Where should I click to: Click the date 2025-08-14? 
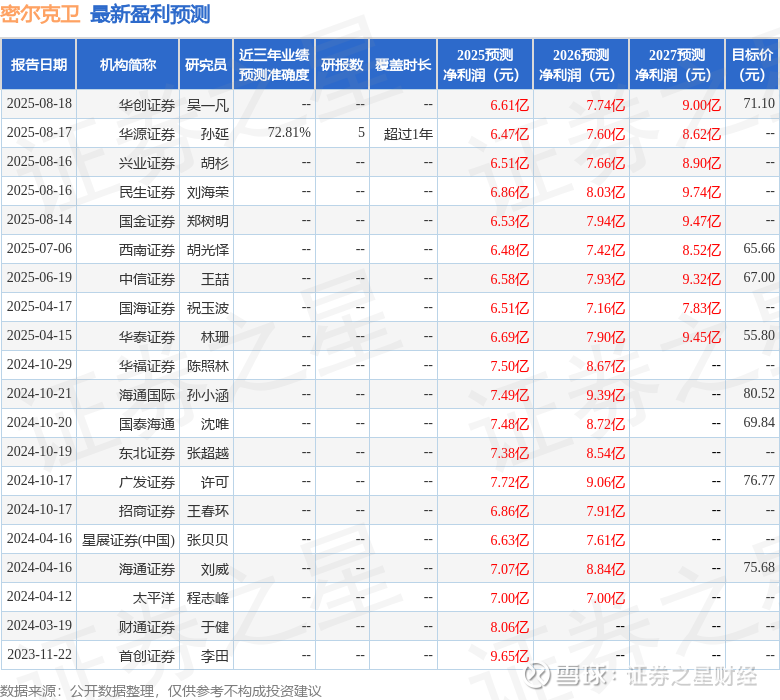[x=39, y=219]
